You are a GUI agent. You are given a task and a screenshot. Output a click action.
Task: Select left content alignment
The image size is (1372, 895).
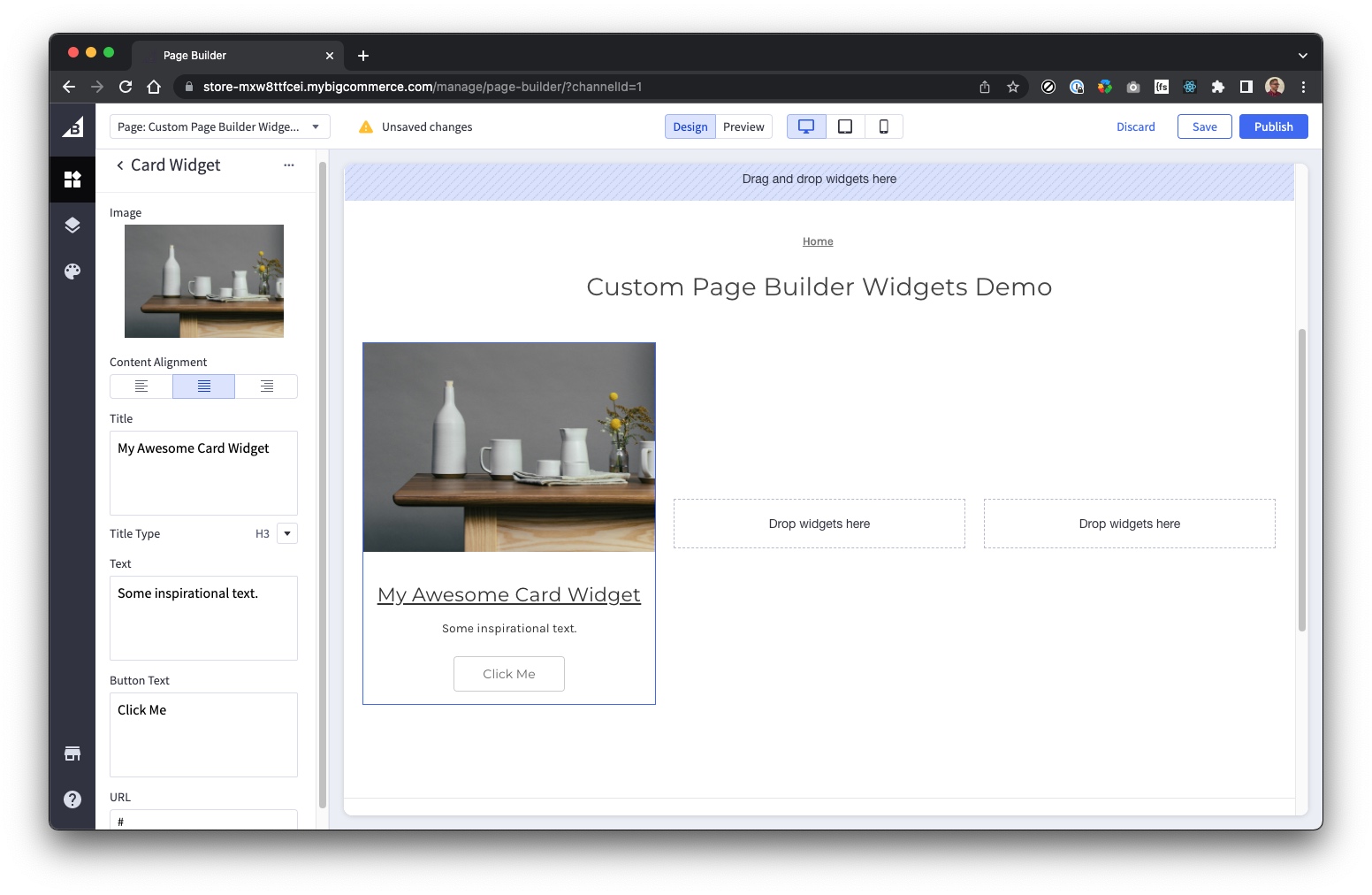(x=141, y=386)
